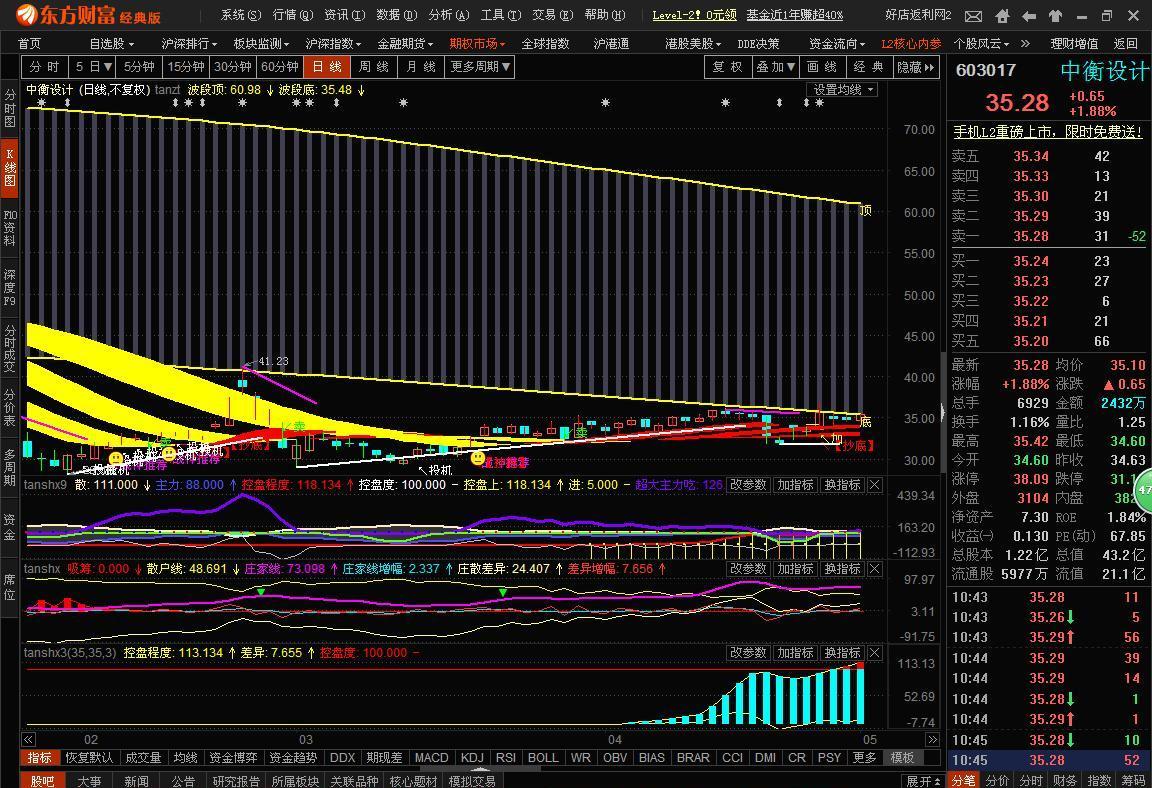The width and height of the screenshot is (1152, 788).
Task: Open the 分析(A) menu
Action: (447, 15)
